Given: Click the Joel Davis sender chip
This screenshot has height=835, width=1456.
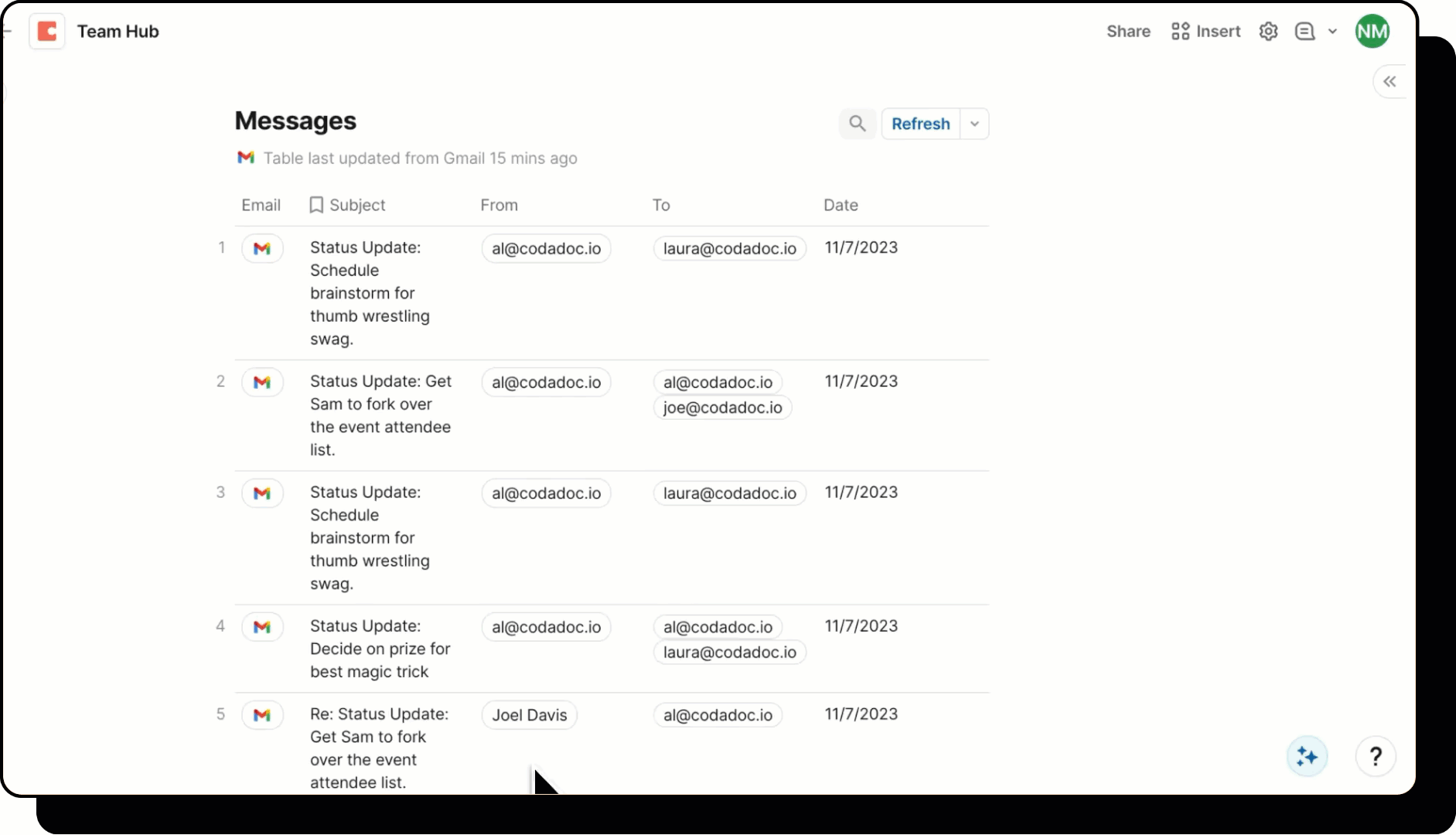Looking at the screenshot, I should (530, 715).
